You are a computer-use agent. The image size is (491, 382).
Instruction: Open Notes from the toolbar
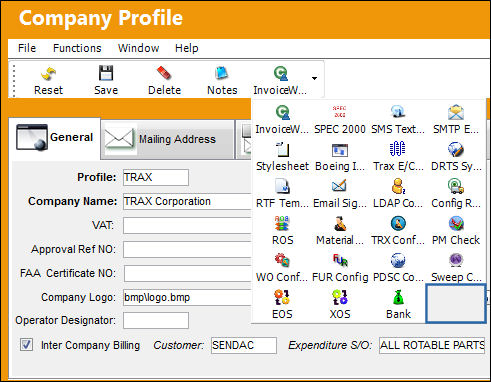pos(222,80)
